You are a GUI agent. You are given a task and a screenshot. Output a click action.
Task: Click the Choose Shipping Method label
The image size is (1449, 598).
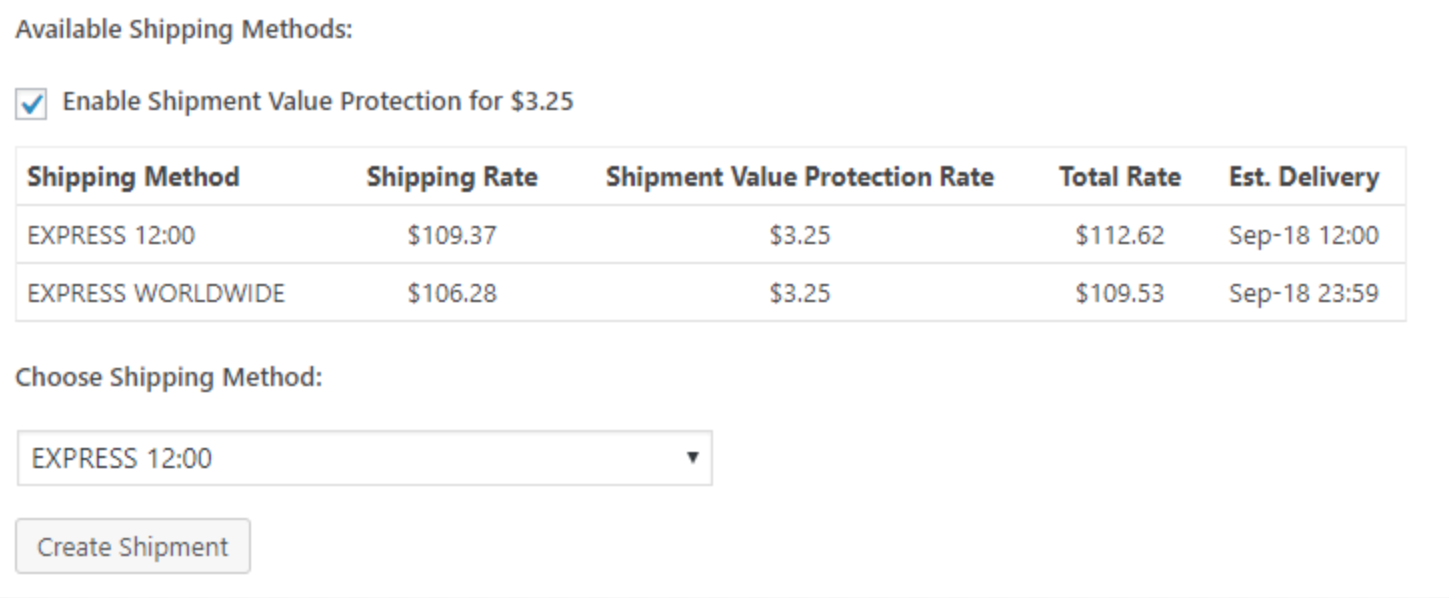point(169,378)
